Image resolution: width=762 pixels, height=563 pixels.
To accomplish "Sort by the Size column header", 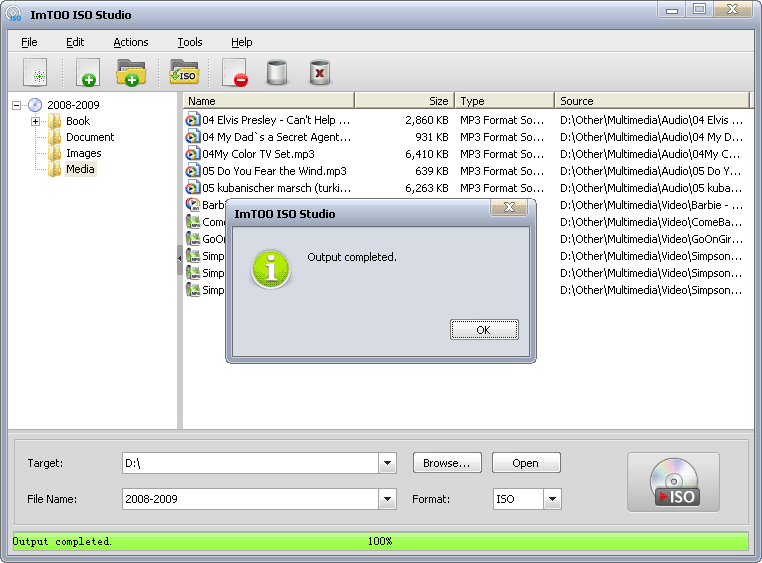I will (404, 101).
